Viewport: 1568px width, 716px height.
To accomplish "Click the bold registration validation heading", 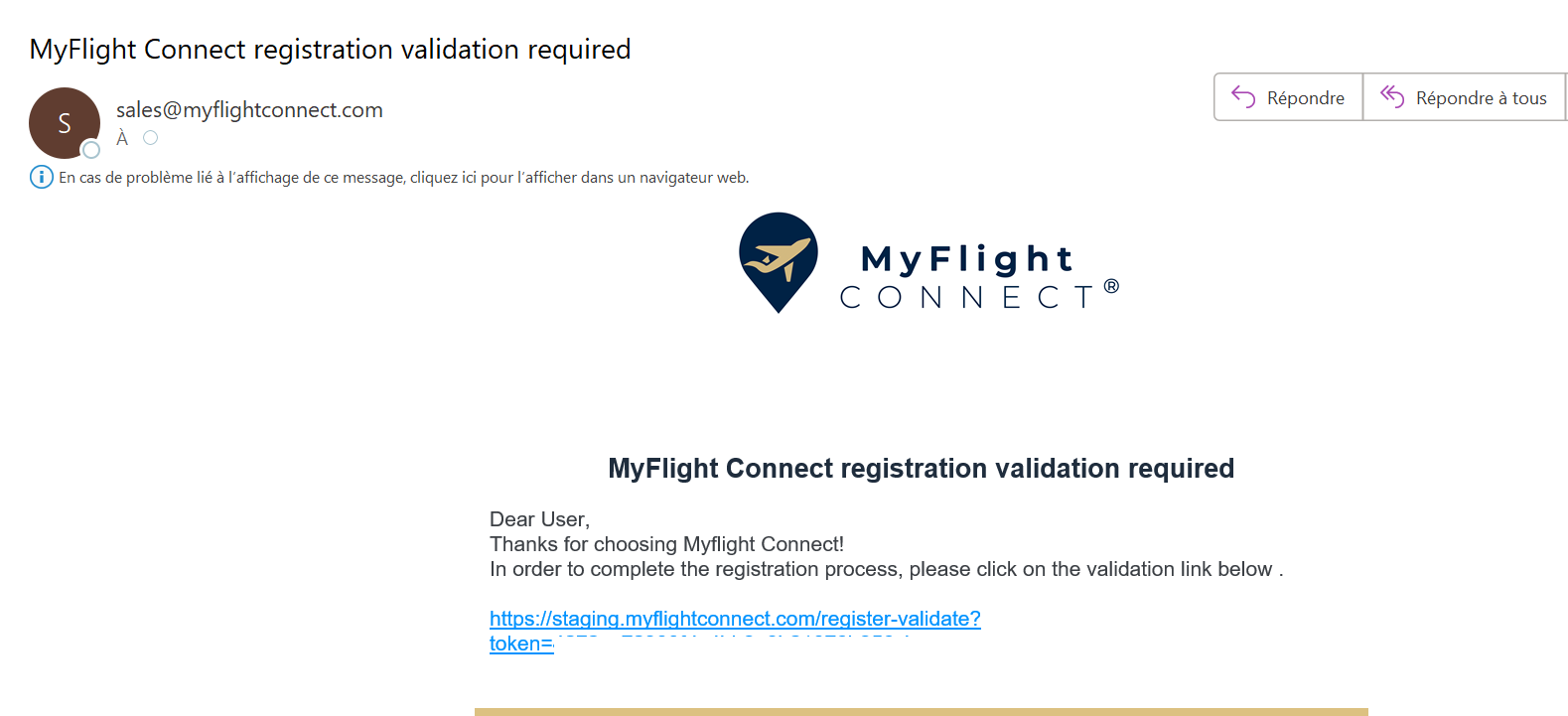I will tap(921, 469).
